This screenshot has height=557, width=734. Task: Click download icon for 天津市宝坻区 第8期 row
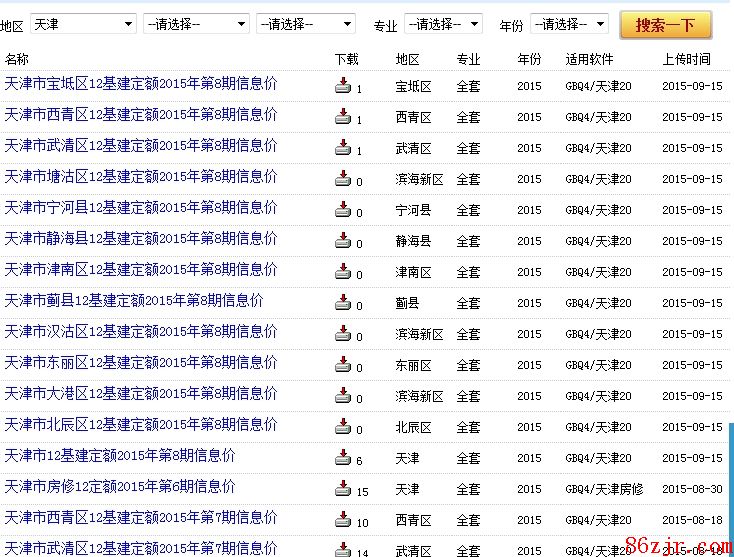pyautogui.click(x=343, y=86)
